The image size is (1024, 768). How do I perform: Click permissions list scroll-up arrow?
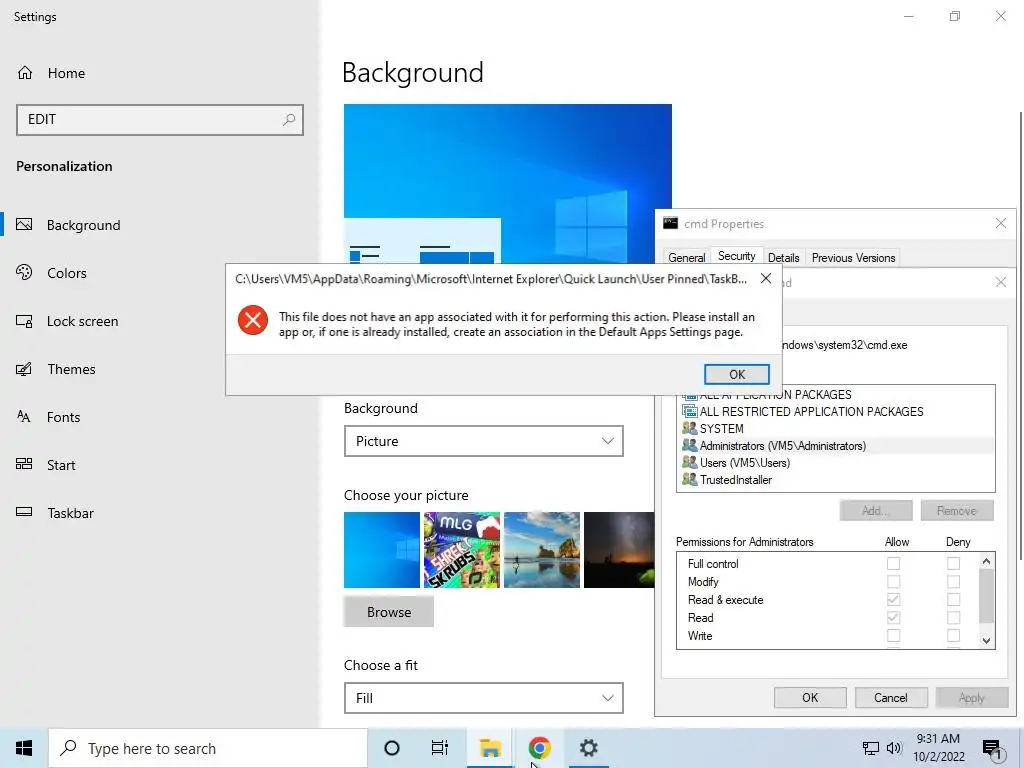pyautogui.click(x=986, y=561)
